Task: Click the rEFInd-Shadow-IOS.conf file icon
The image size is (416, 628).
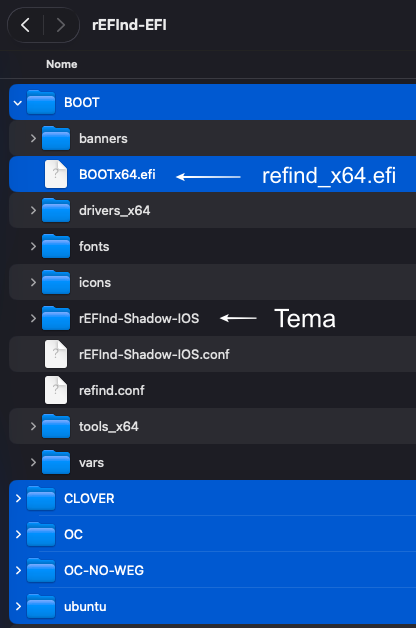Action: (x=56, y=354)
